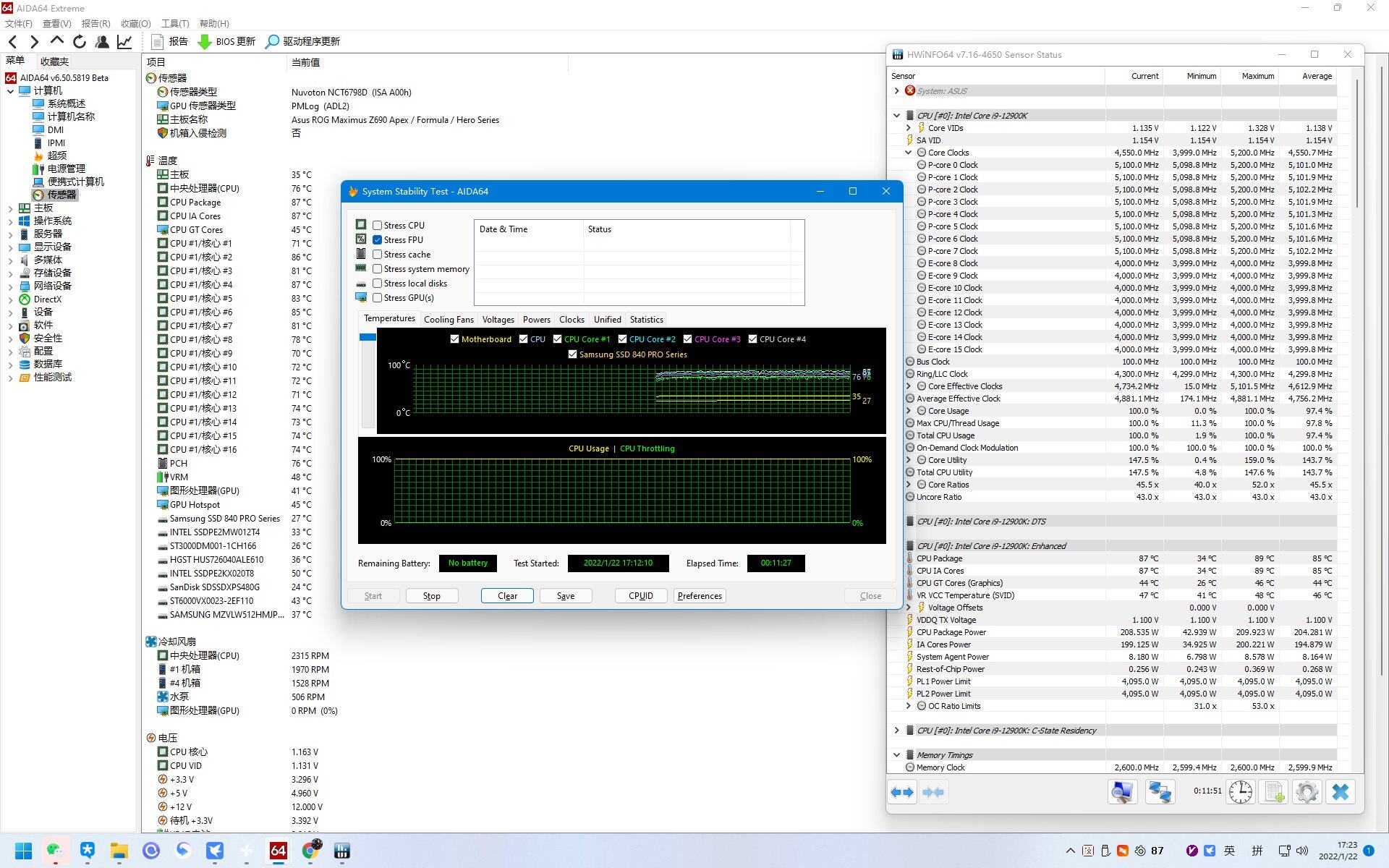Show hidden system tray icons
Screen dimensions: 1389x868
coord(1070,851)
